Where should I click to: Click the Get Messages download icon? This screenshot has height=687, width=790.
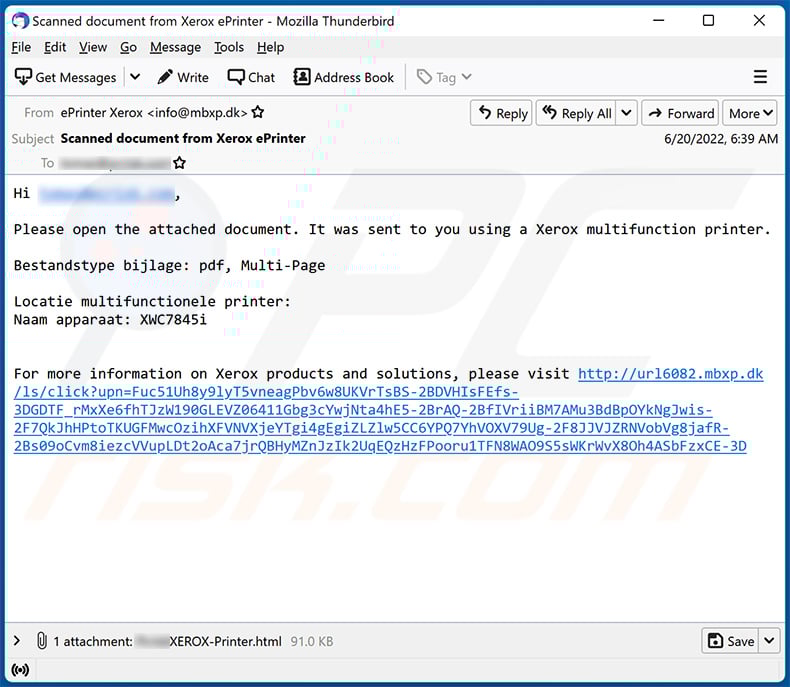(x=23, y=77)
